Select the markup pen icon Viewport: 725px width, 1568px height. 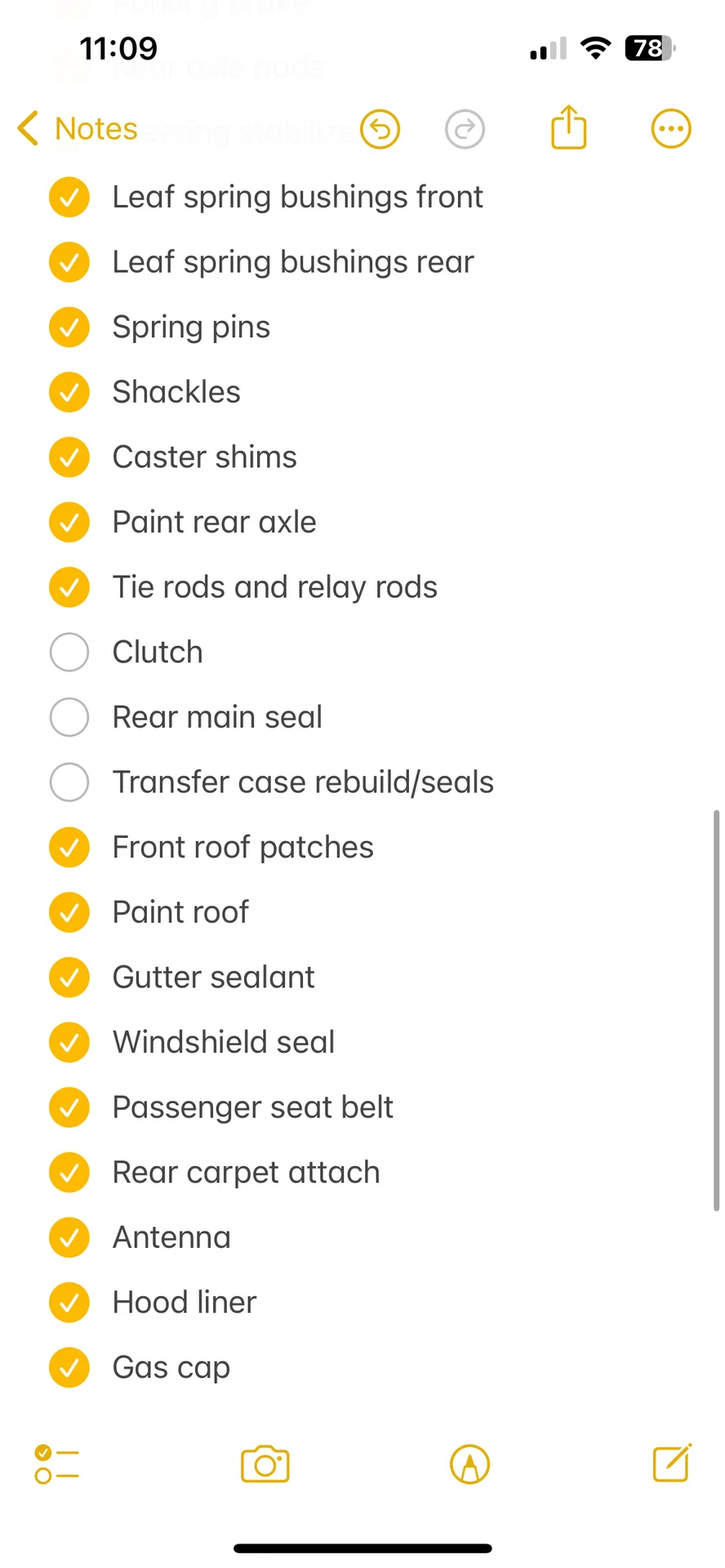click(x=469, y=1464)
